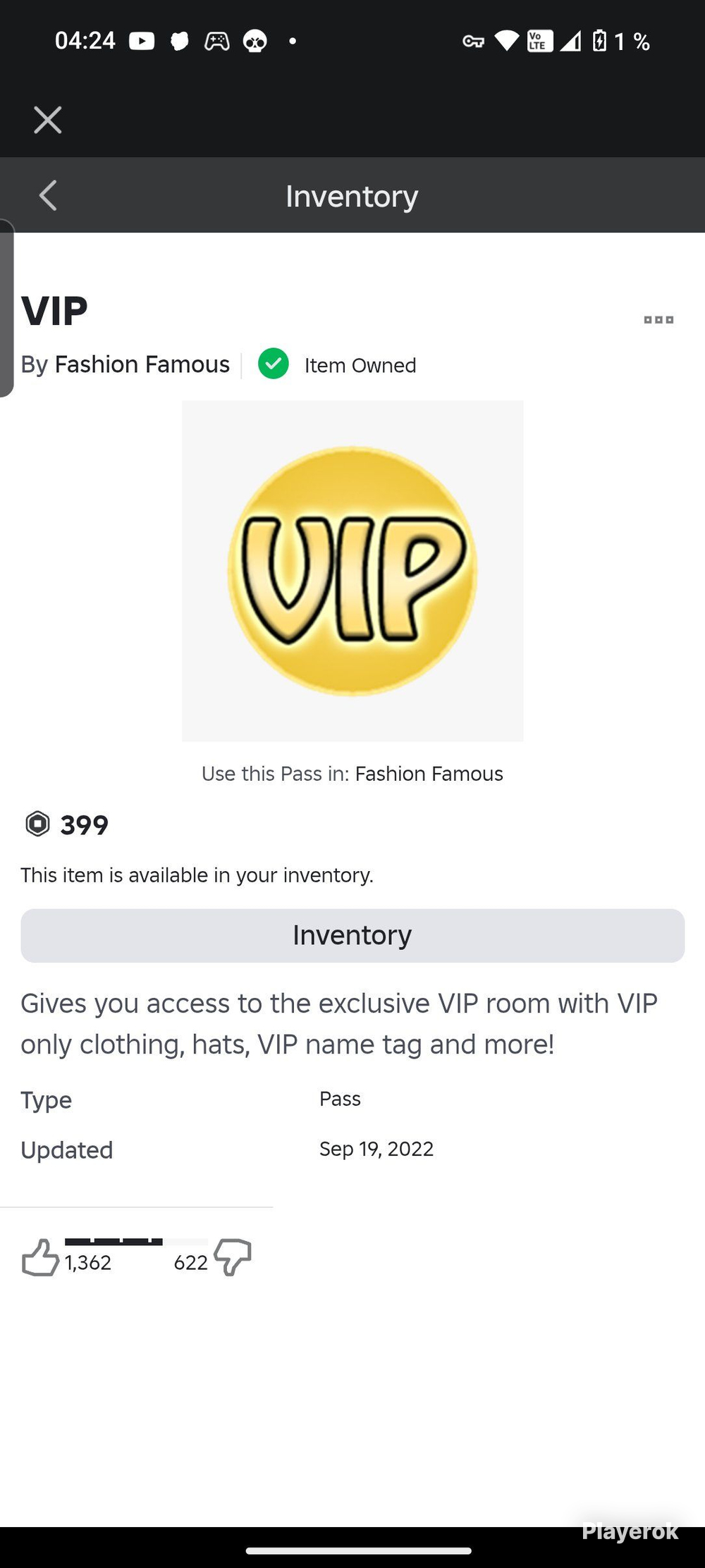
Task: Tap the Inventory header title
Action: (x=352, y=196)
